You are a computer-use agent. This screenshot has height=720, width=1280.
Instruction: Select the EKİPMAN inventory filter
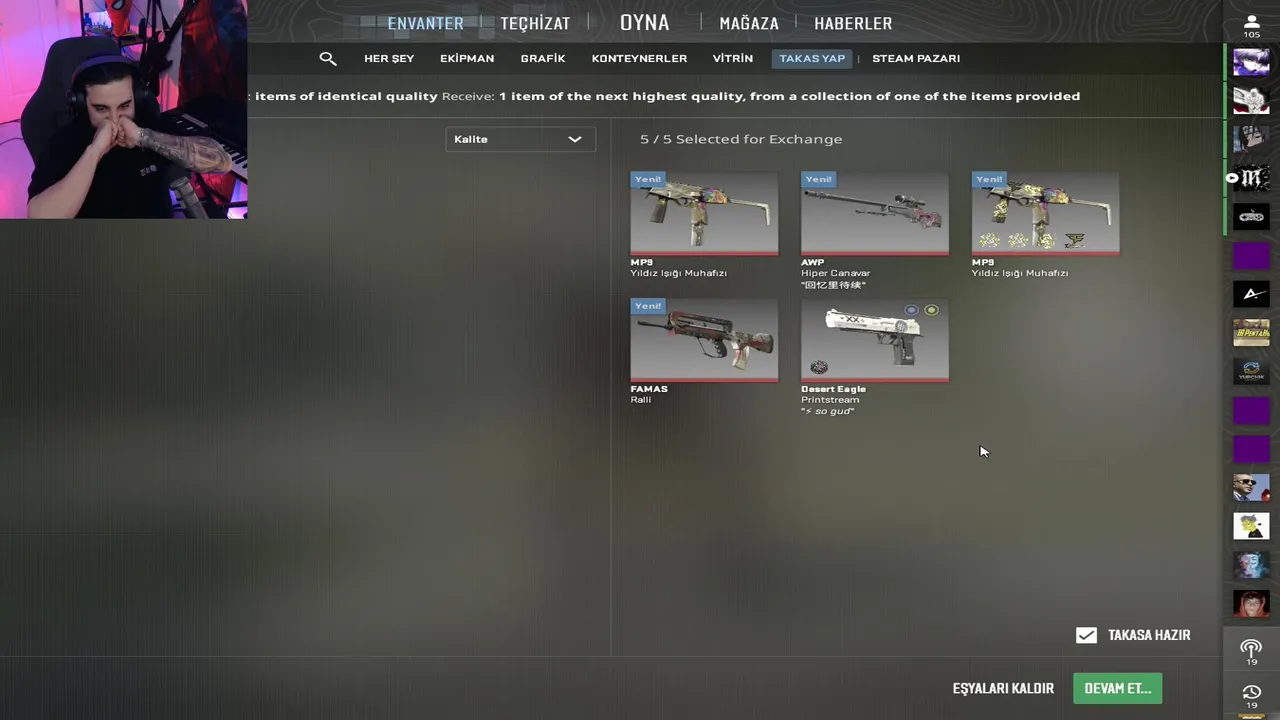[467, 59]
